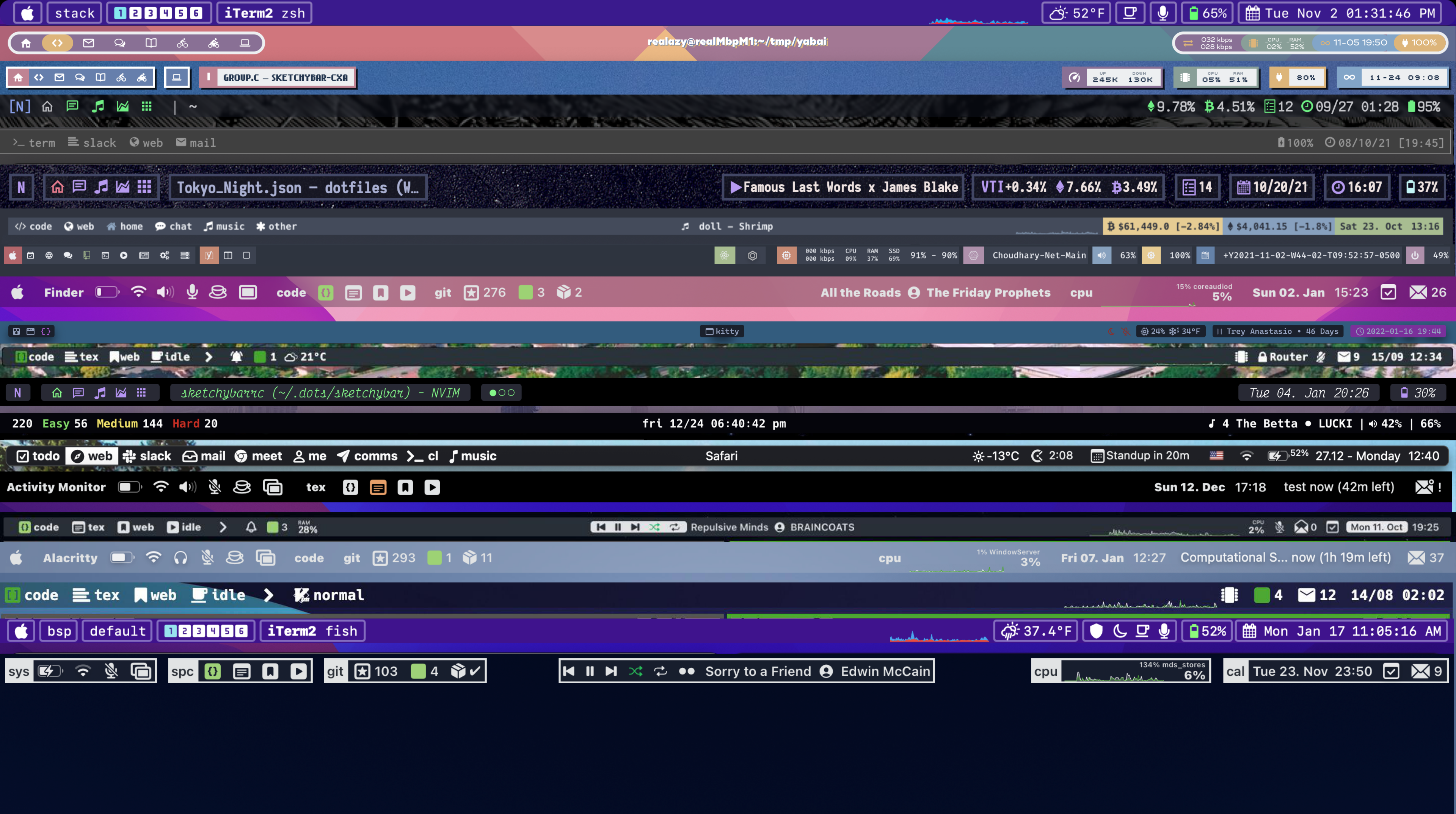Click the [N] mode indicator
The width and height of the screenshot is (1456, 814).
pyautogui.click(x=20, y=106)
